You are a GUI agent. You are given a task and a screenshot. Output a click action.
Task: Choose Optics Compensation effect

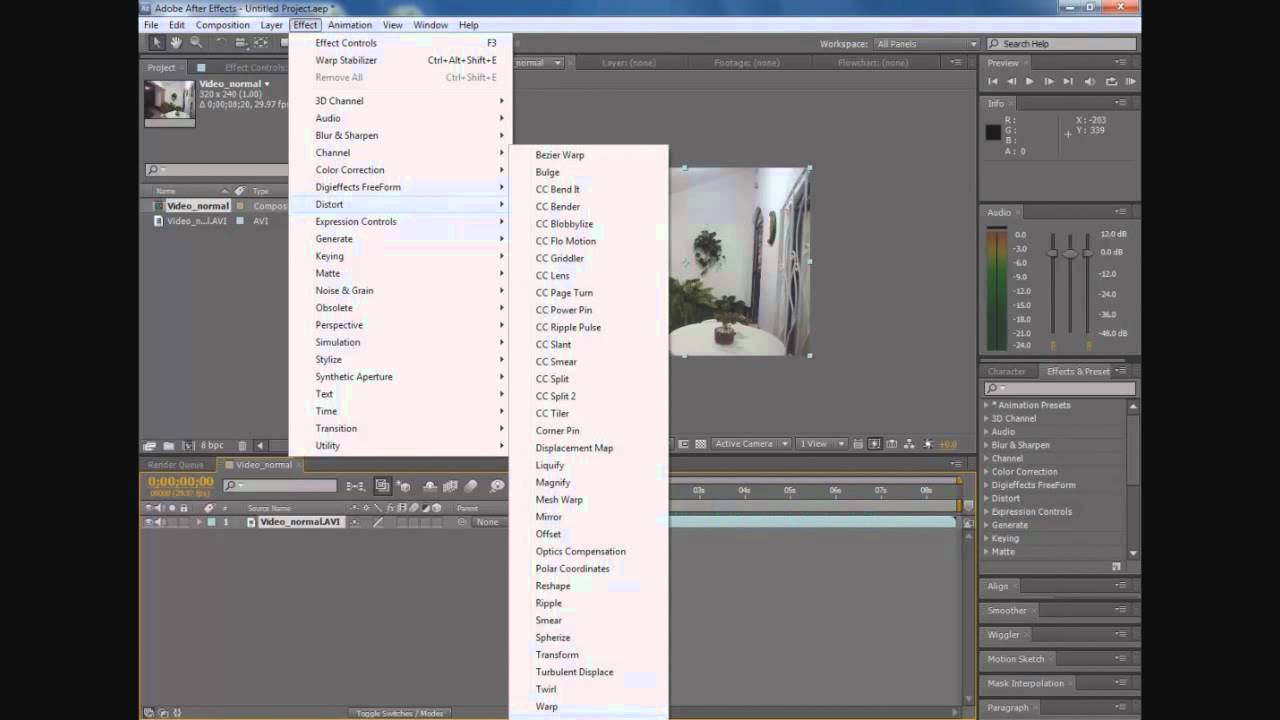[589, 552]
